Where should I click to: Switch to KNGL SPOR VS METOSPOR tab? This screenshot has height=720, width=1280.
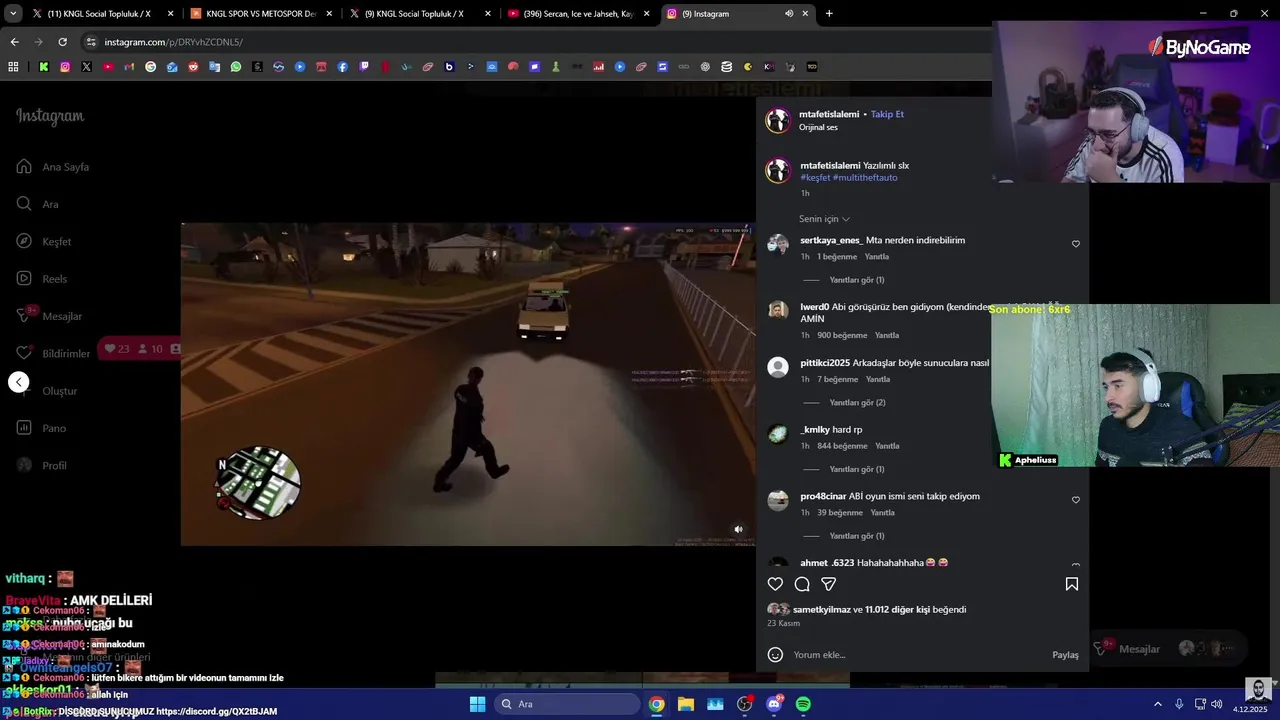point(260,14)
